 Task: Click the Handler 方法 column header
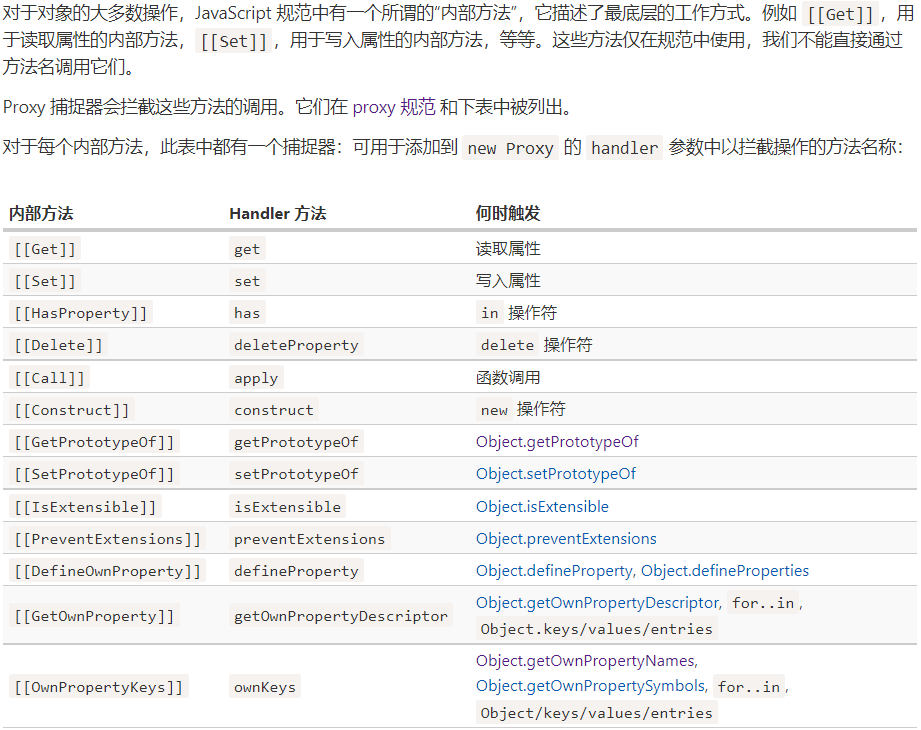point(278,213)
